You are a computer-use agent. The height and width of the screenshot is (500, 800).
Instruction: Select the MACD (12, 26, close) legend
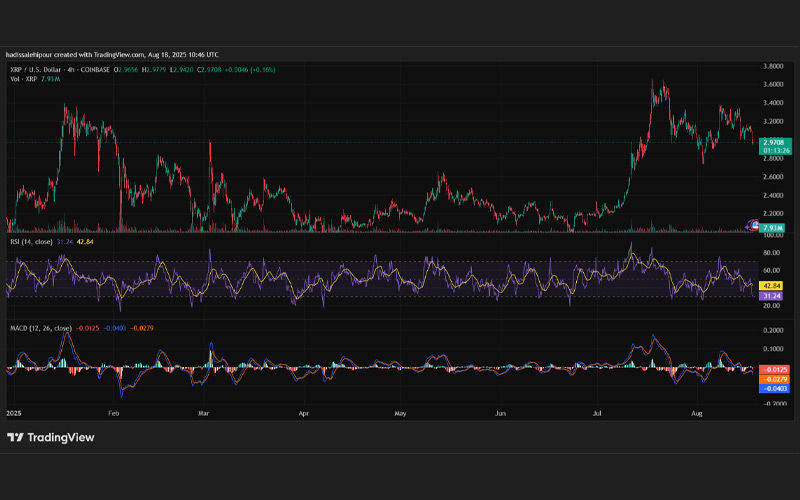coord(41,328)
